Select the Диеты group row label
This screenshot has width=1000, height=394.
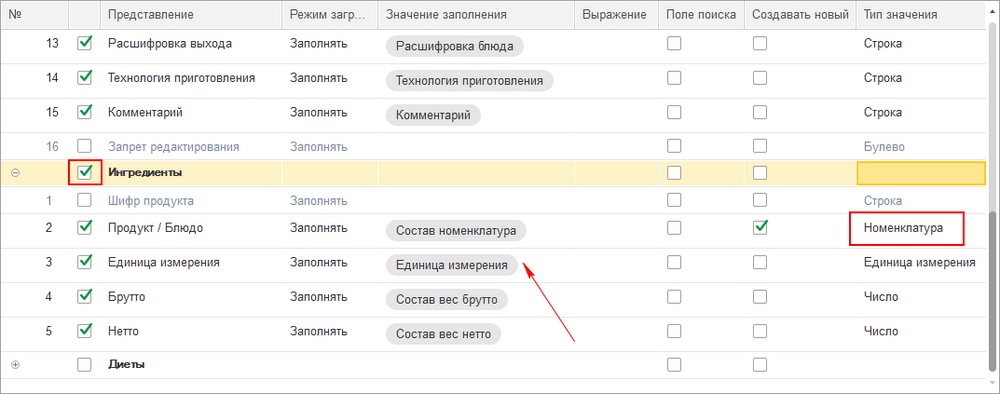(126, 365)
